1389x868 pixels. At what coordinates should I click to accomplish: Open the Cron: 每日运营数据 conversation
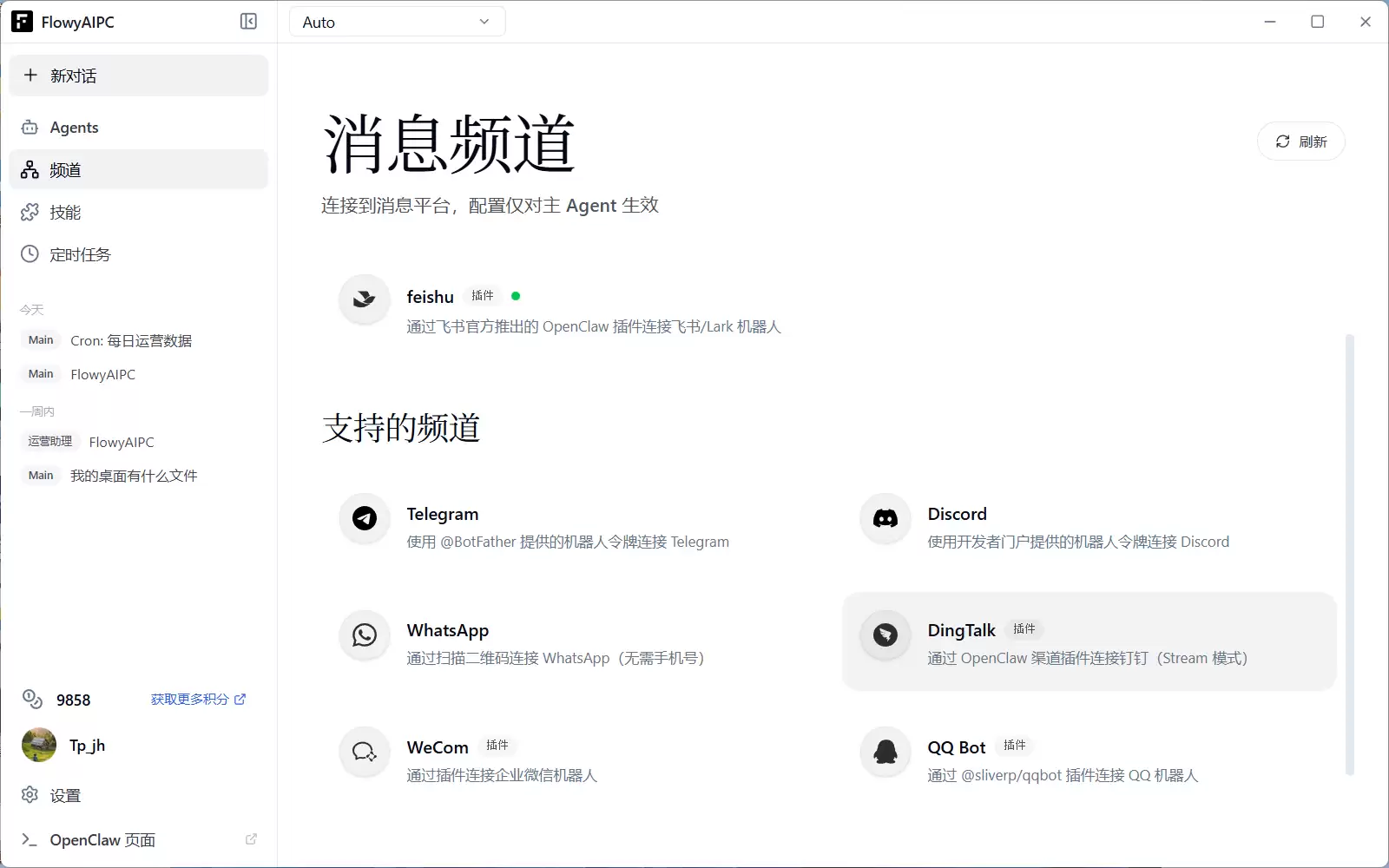click(x=131, y=341)
